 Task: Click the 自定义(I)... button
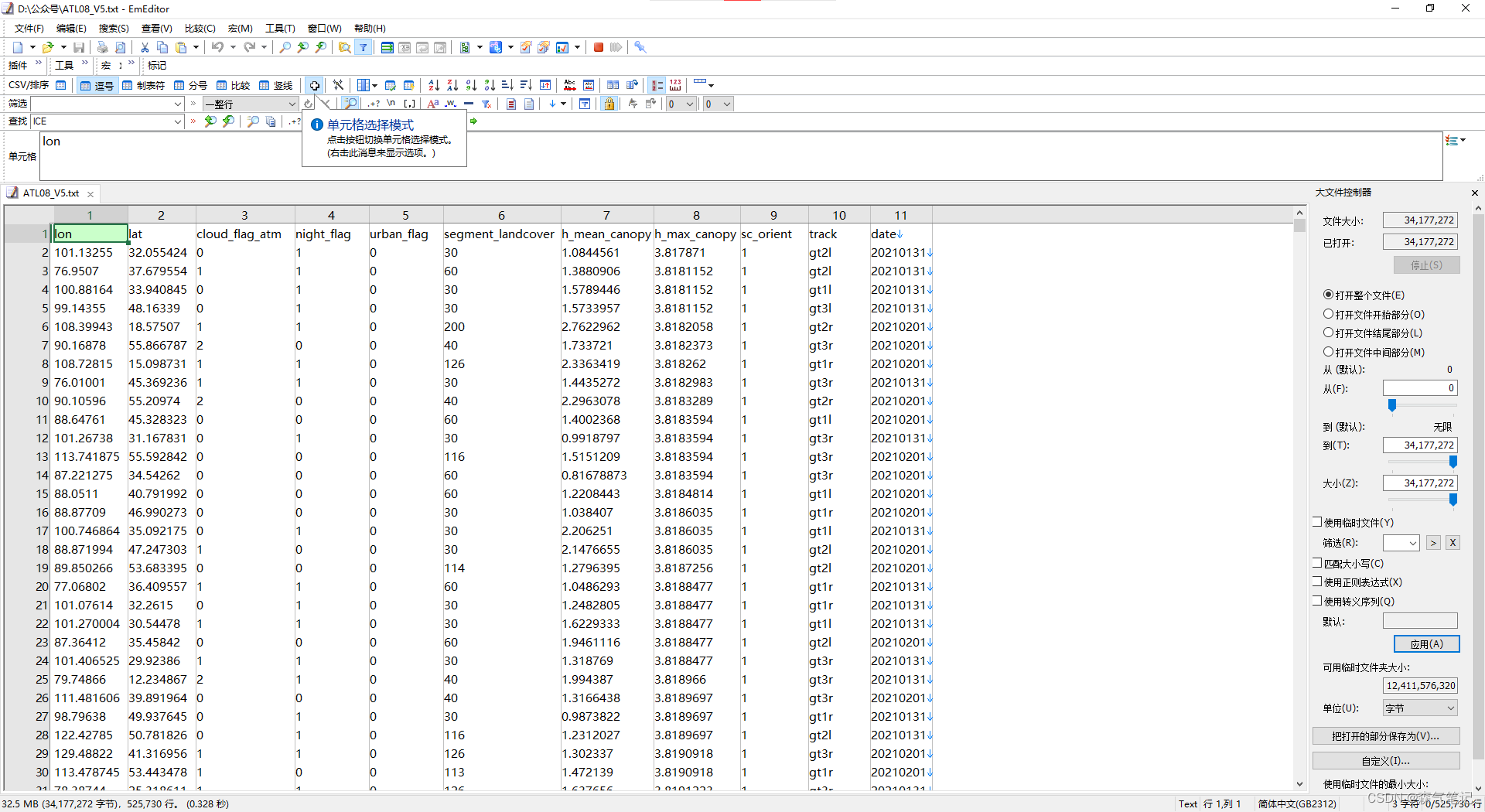point(1385,761)
